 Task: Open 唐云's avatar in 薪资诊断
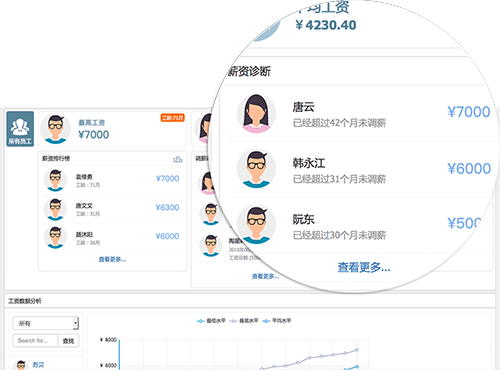click(x=256, y=114)
